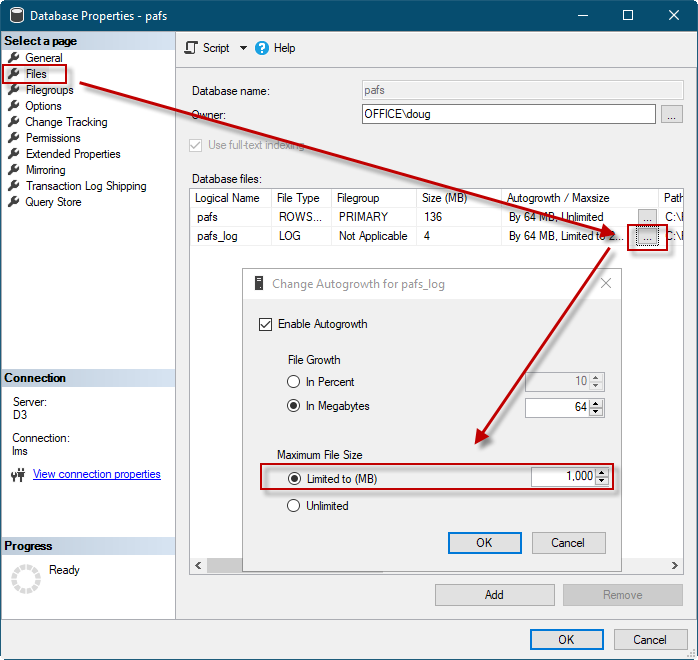
Task: Open the Script dropdown arrow
Action: (243, 48)
